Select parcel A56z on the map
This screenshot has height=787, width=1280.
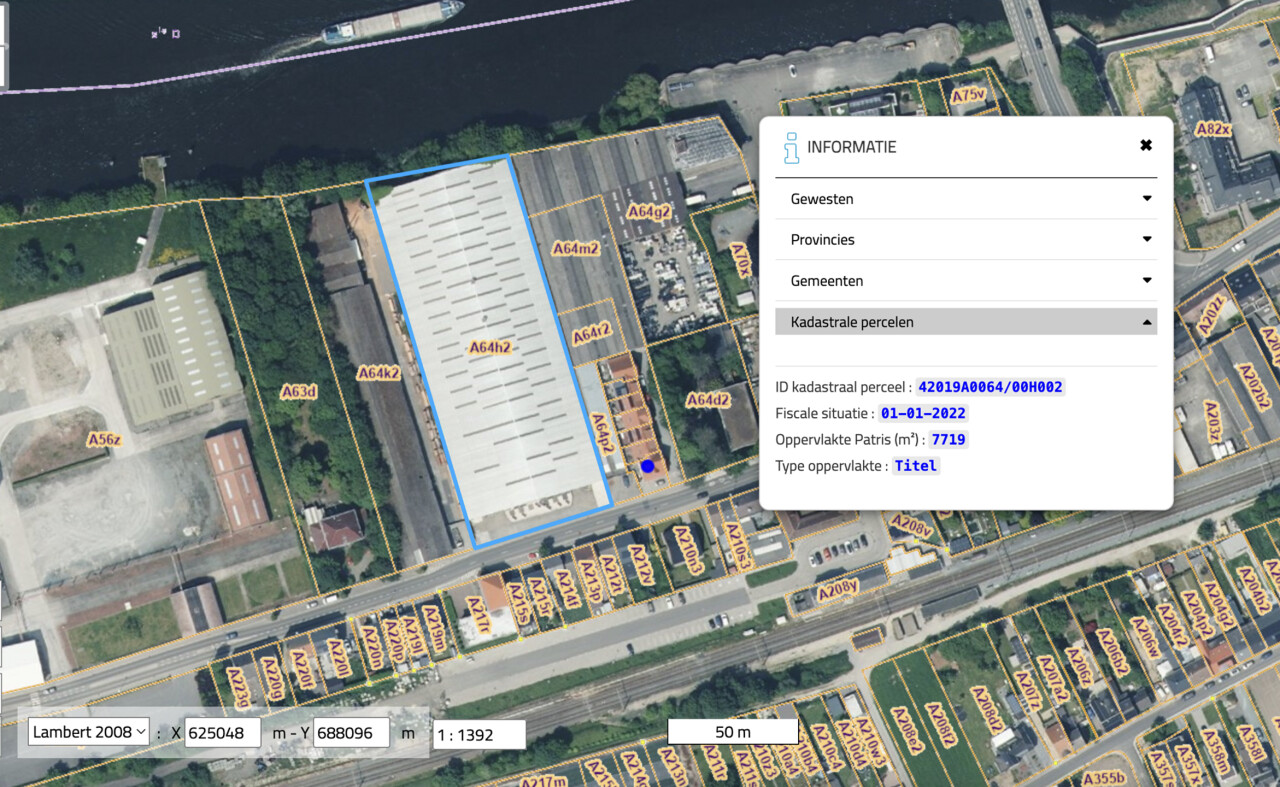point(104,439)
